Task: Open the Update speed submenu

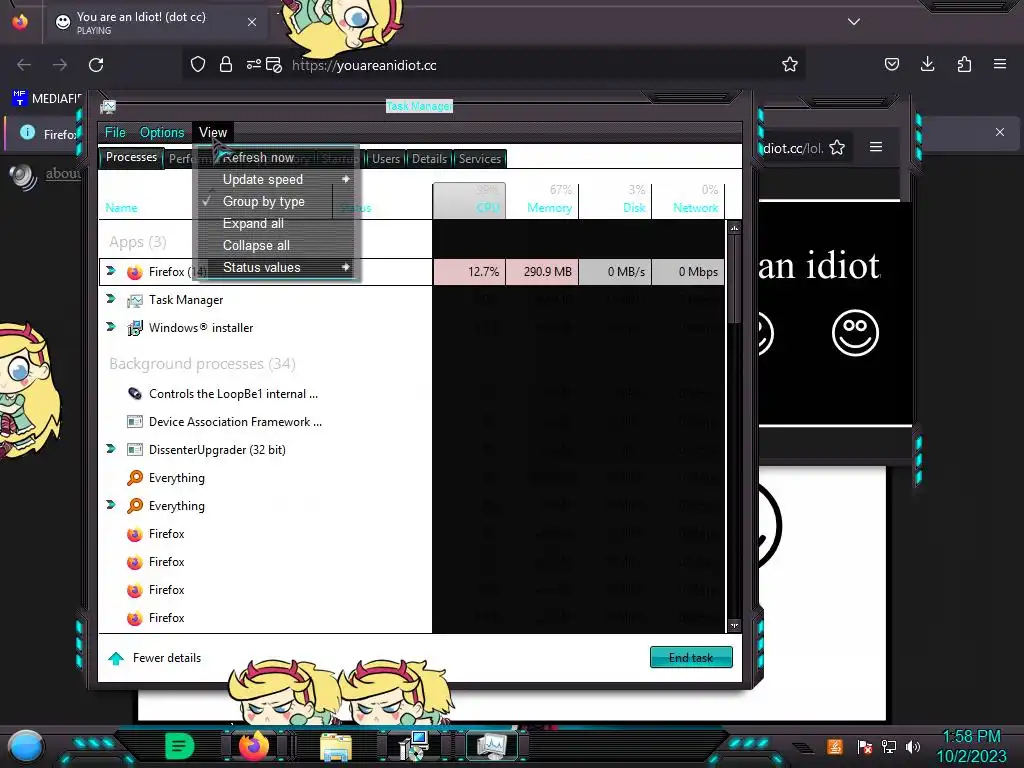Action: click(x=277, y=179)
